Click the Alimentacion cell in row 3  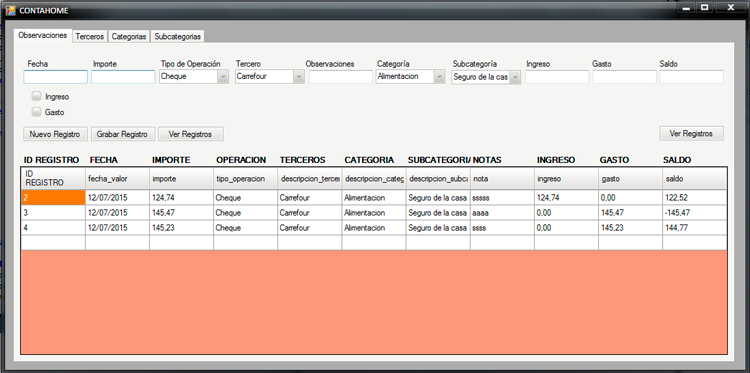coord(374,213)
